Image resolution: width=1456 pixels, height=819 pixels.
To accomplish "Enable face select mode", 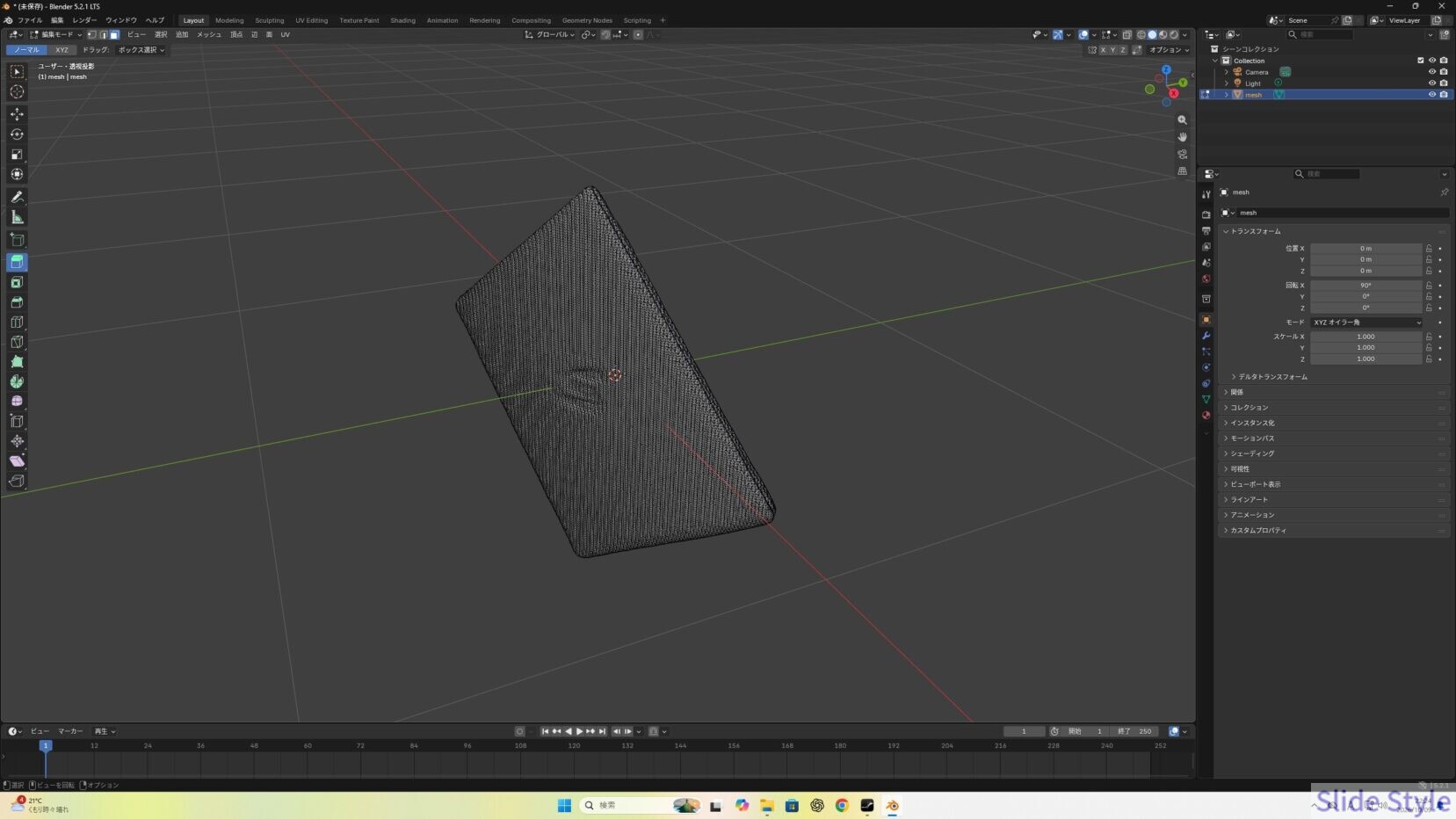I will pyautogui.click(x=114, y=35).
